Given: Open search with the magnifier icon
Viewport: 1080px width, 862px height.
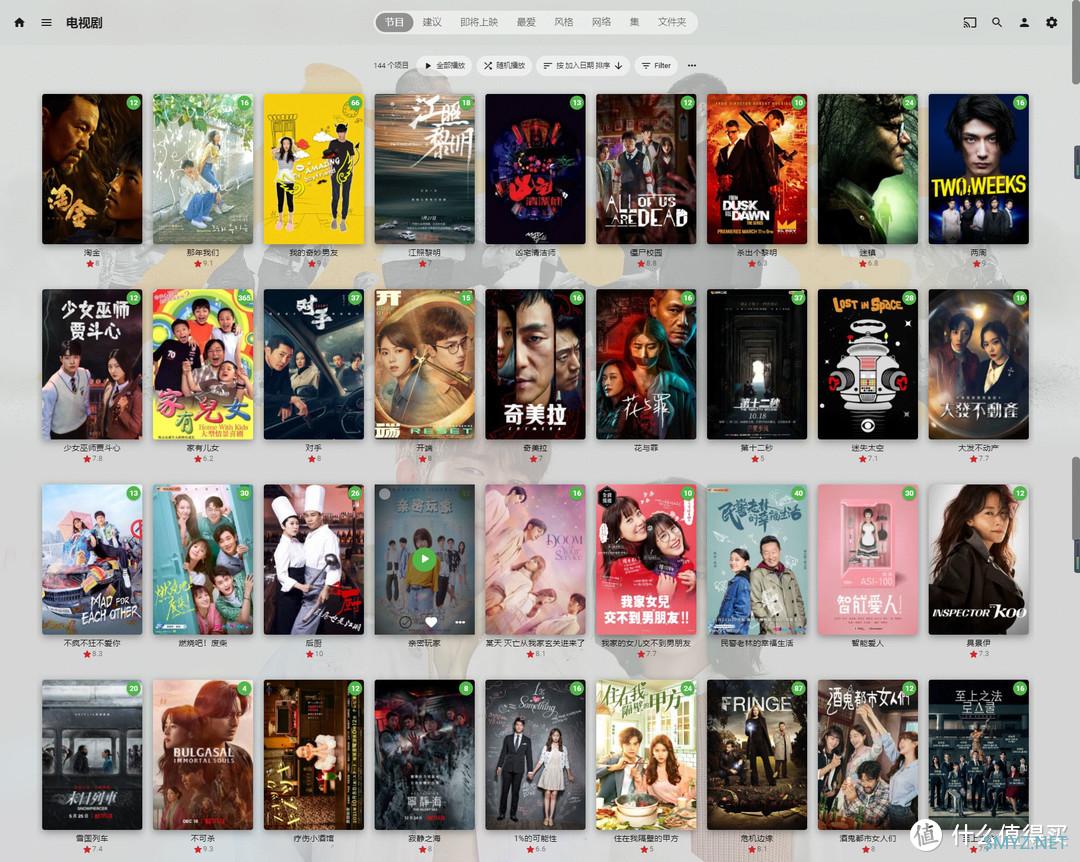Looking at the screenshot, I should pyautogui.click(x=997, y=23).
